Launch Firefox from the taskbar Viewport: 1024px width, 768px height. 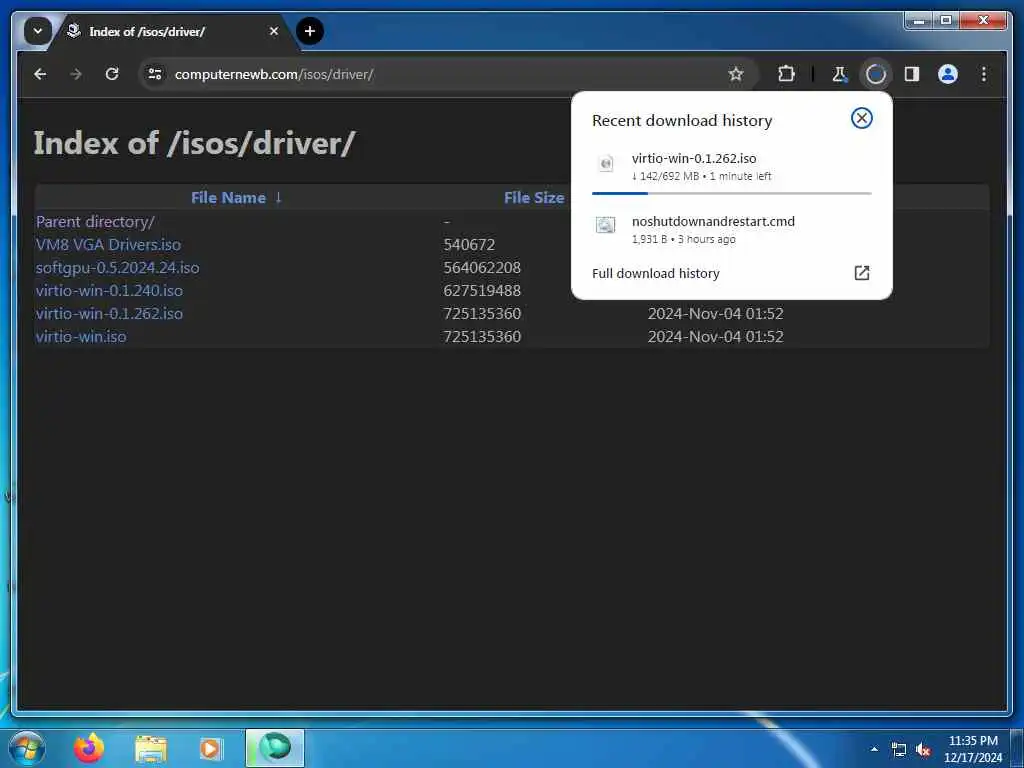coord(89,748)
